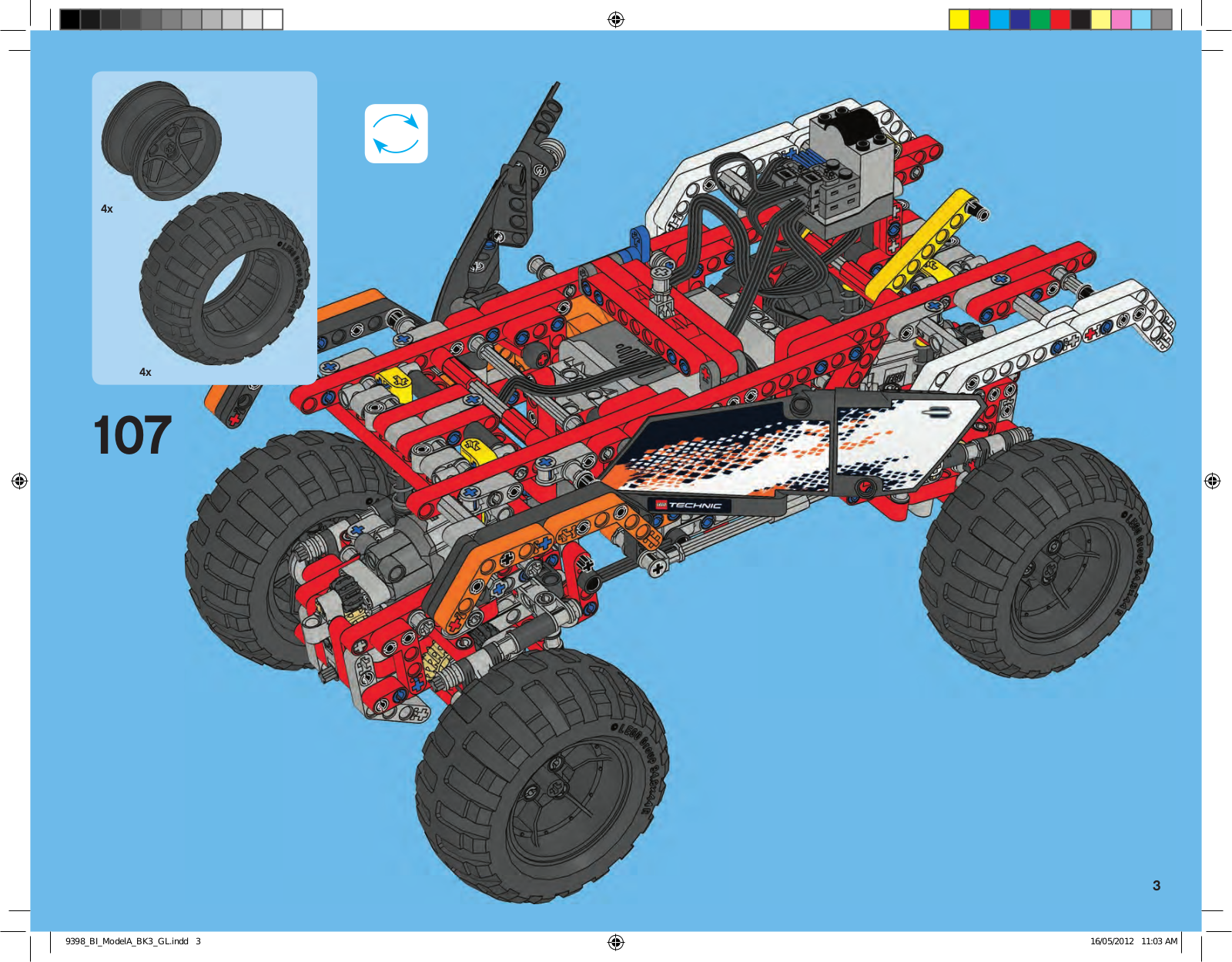
Task: Pick the pink swatch in the color bar
Action: pyautogui.click(x=1122, y=19)
